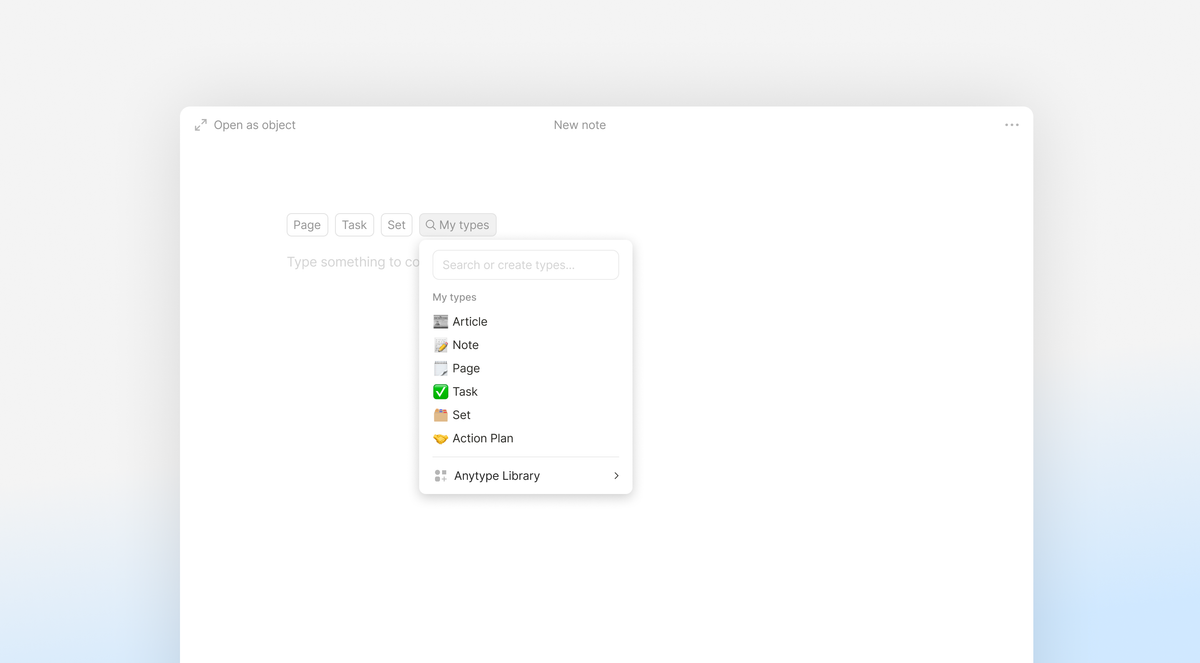Viewport: 1200px width, 663px height.
Task: Expand the Anytype Library submenu chevron
Action: [616, 476]
